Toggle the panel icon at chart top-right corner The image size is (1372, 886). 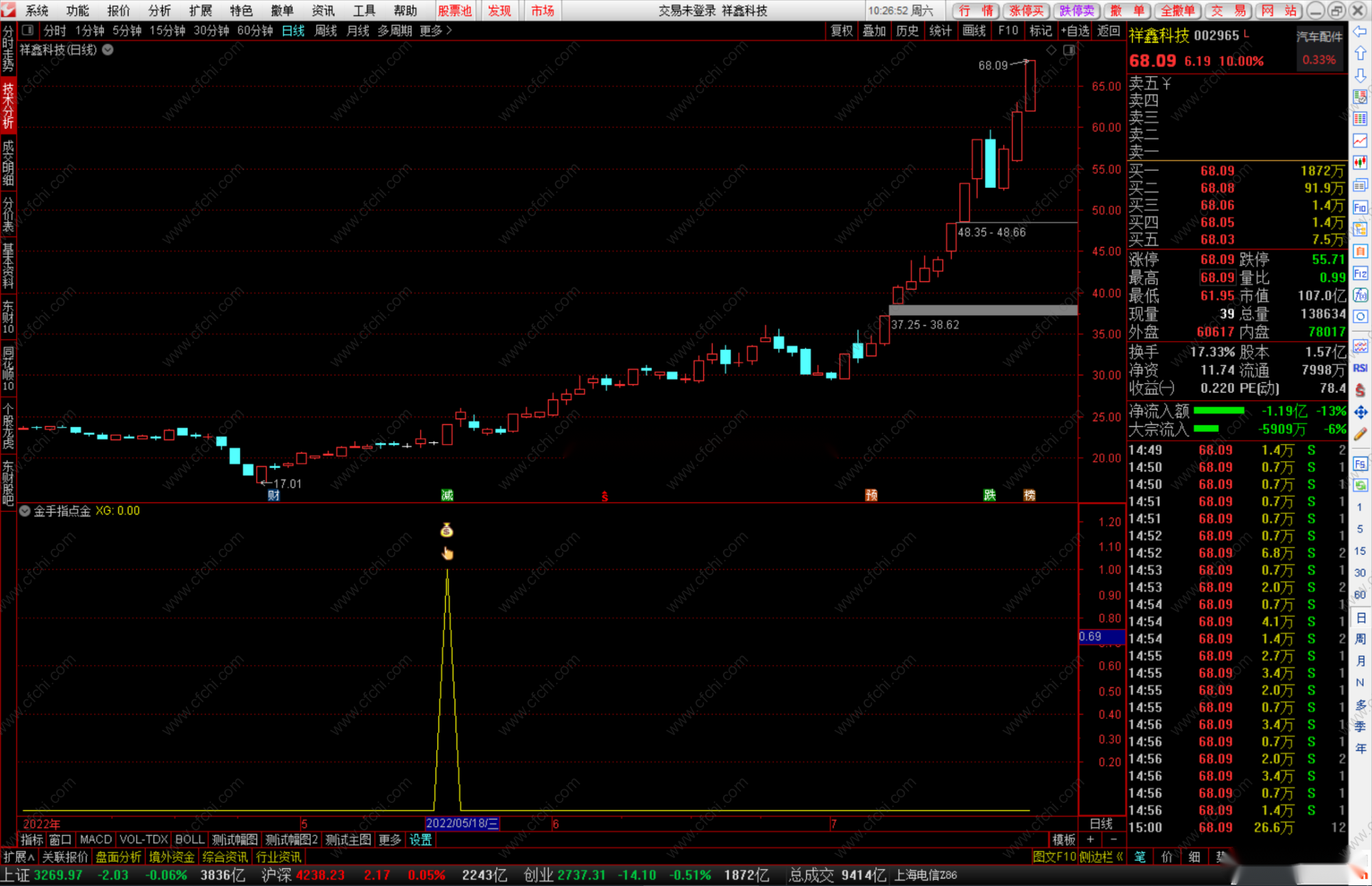(1069, 50)
